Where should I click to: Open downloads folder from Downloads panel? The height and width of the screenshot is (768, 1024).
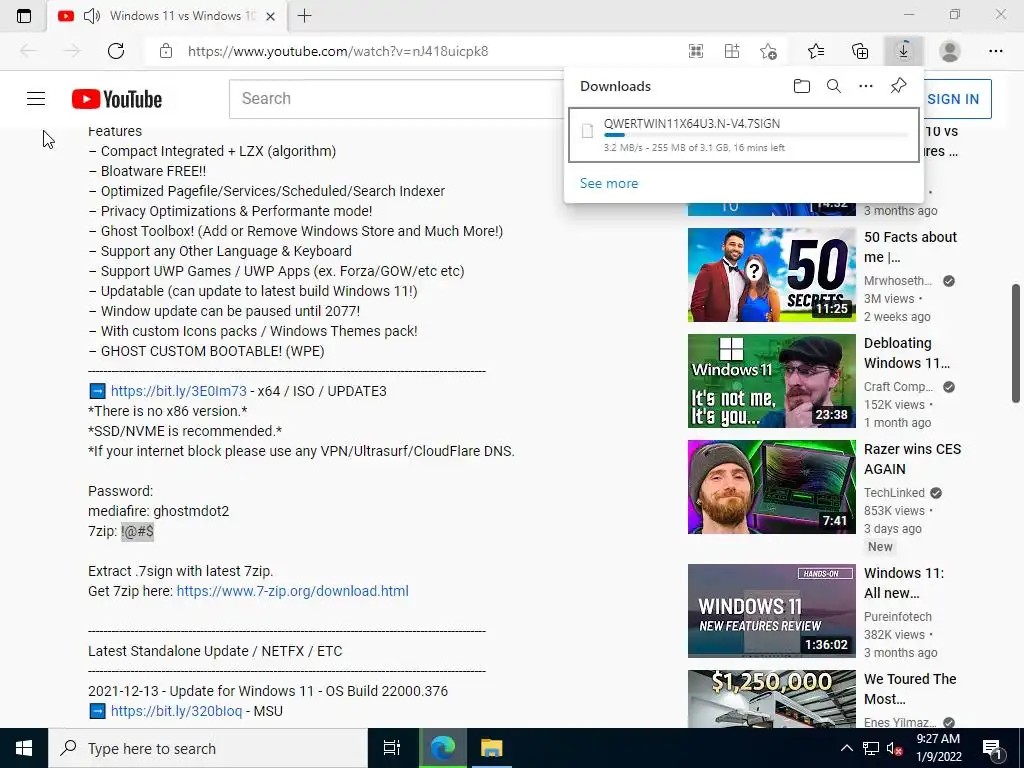click(x=802, y=86)
